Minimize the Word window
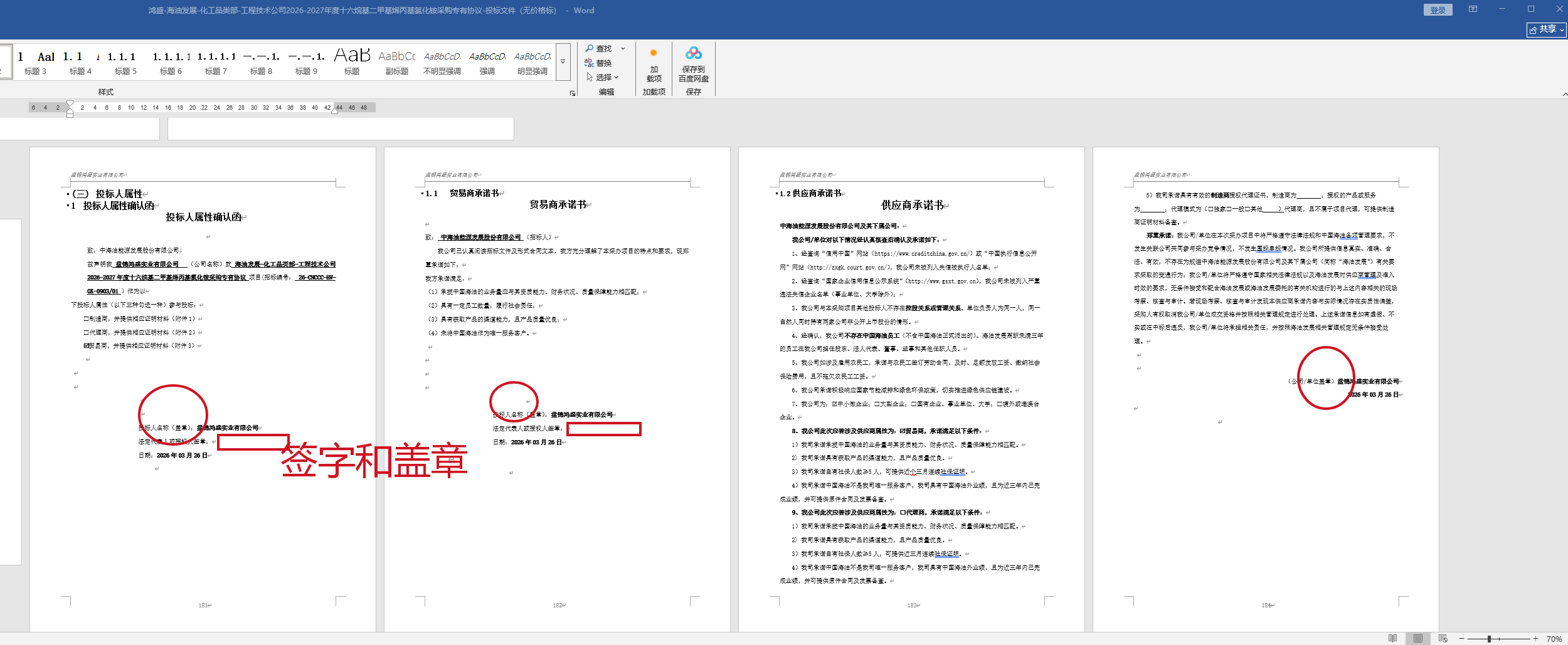1568x645 pixels. [1502, 9]
